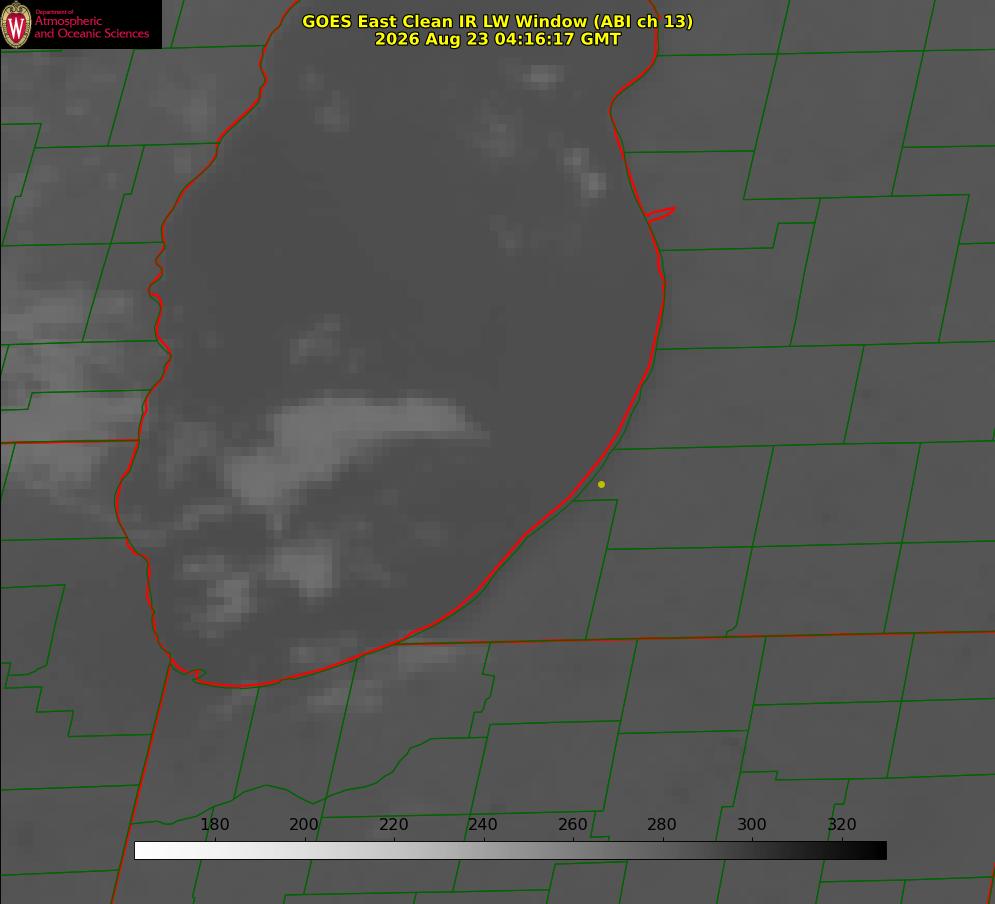
Task: Pick the 240 value on the colorbar
Action: (483, 824)
